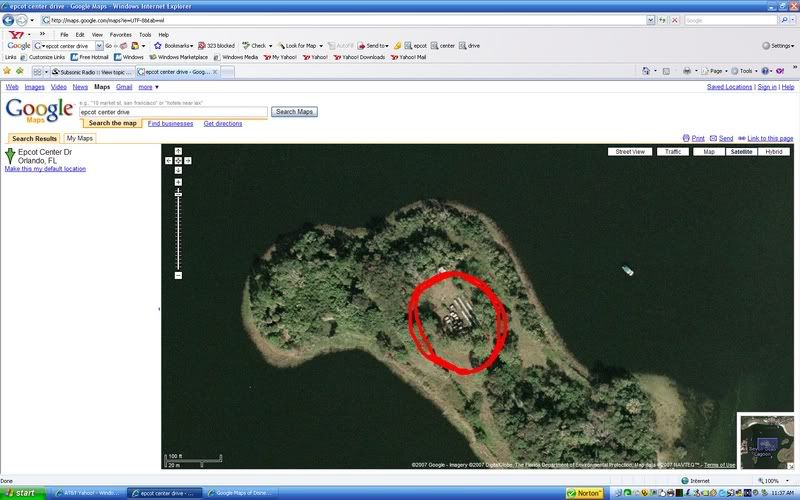
Task: Open the Page dropdown menu
Action: (715, 71)
